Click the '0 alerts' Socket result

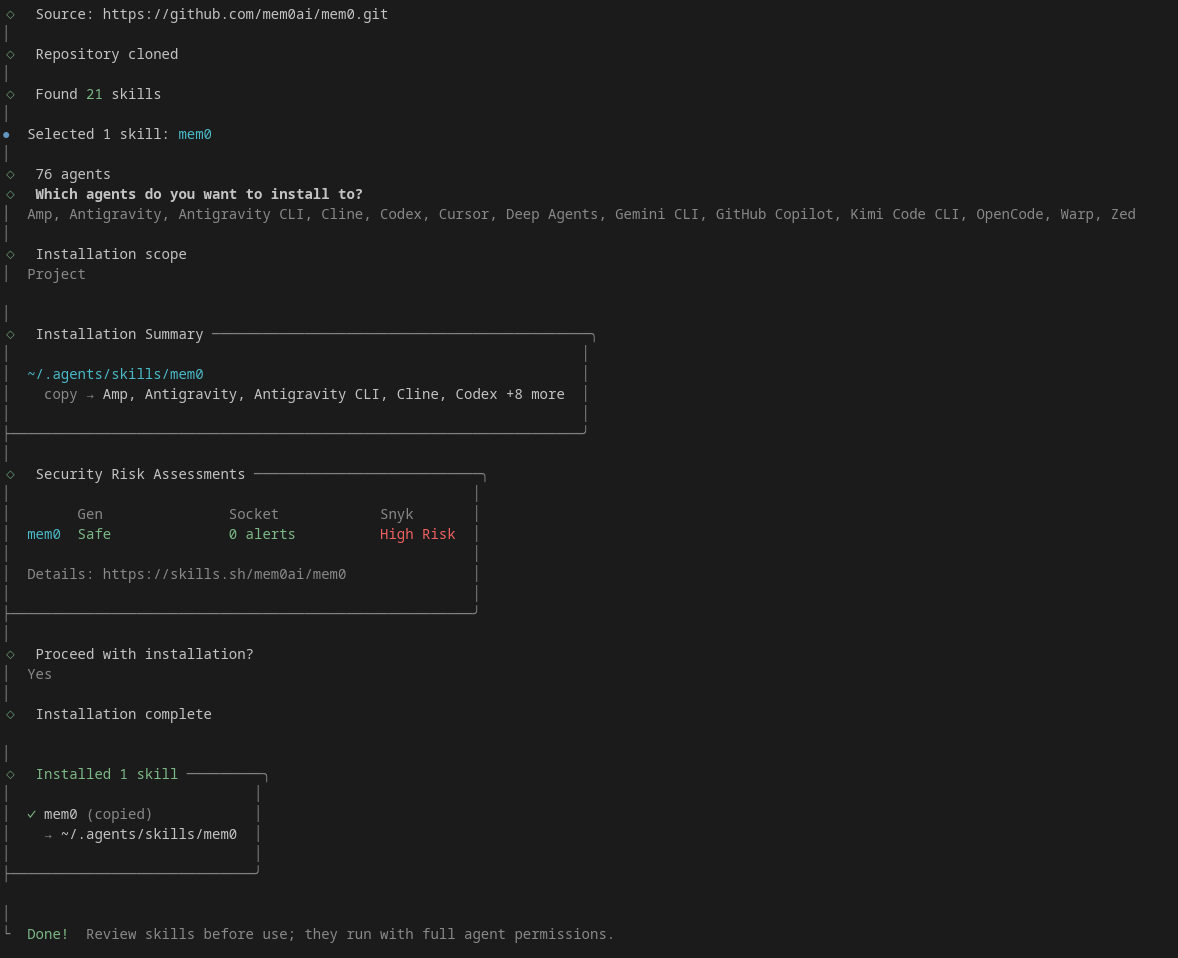pos(261,534)
